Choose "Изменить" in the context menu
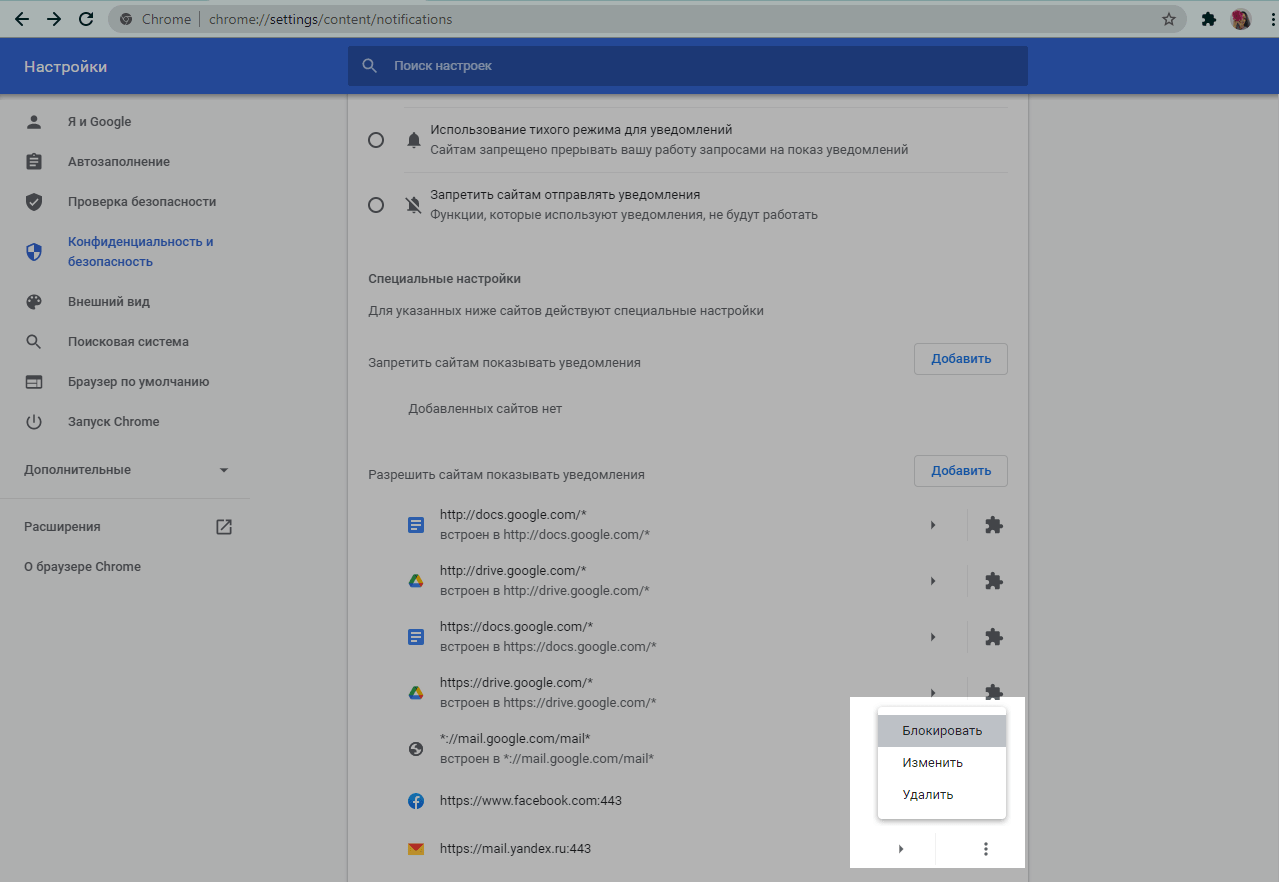 942,763
